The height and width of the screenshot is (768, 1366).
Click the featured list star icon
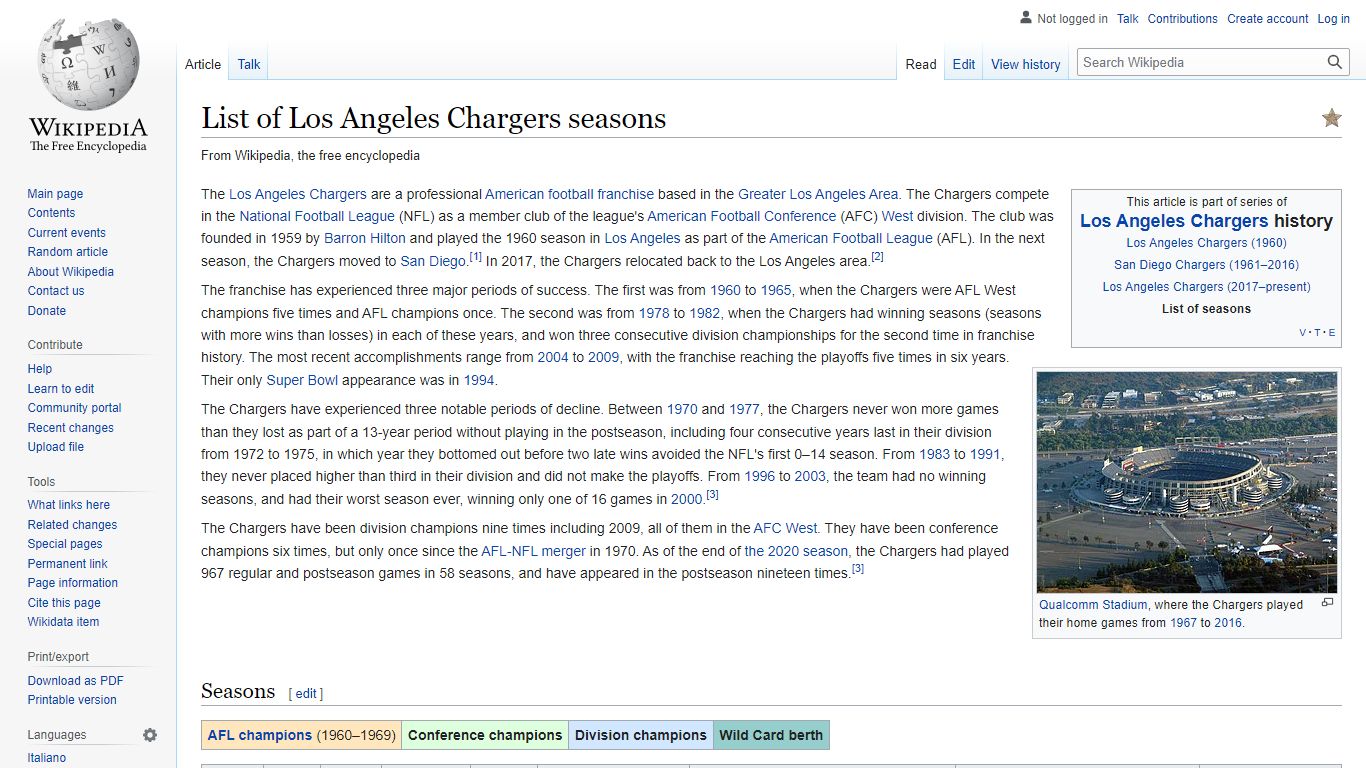[x=1331, y=118]
